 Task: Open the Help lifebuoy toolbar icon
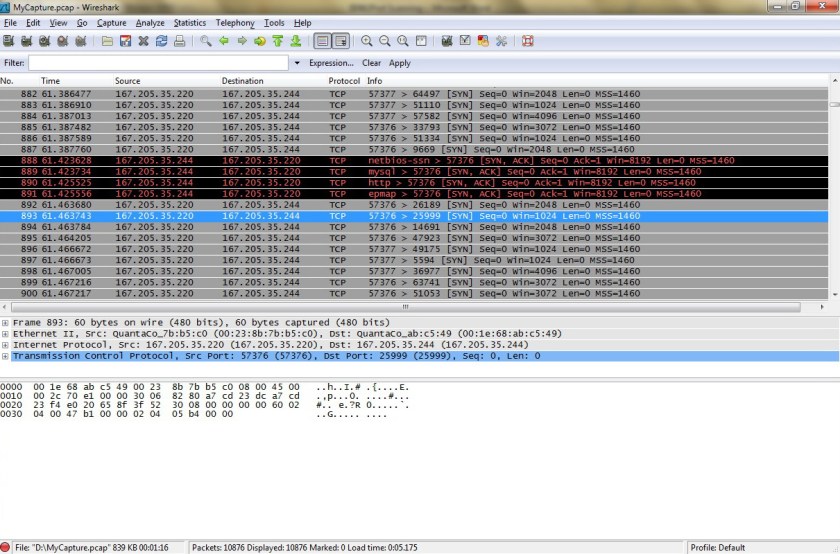pyautogui.click(x=527, y=41)
